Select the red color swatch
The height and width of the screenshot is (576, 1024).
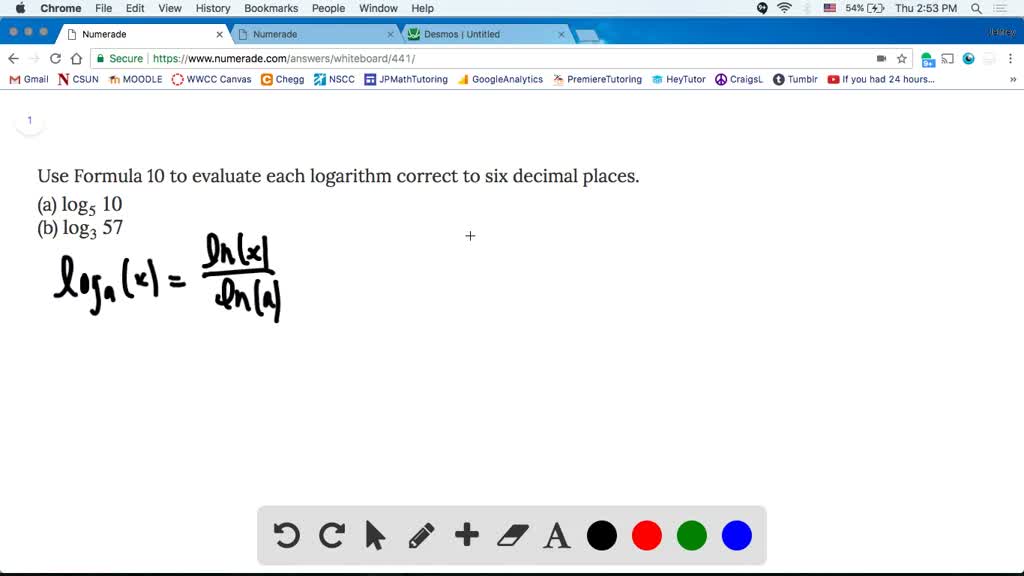point(646,535)
